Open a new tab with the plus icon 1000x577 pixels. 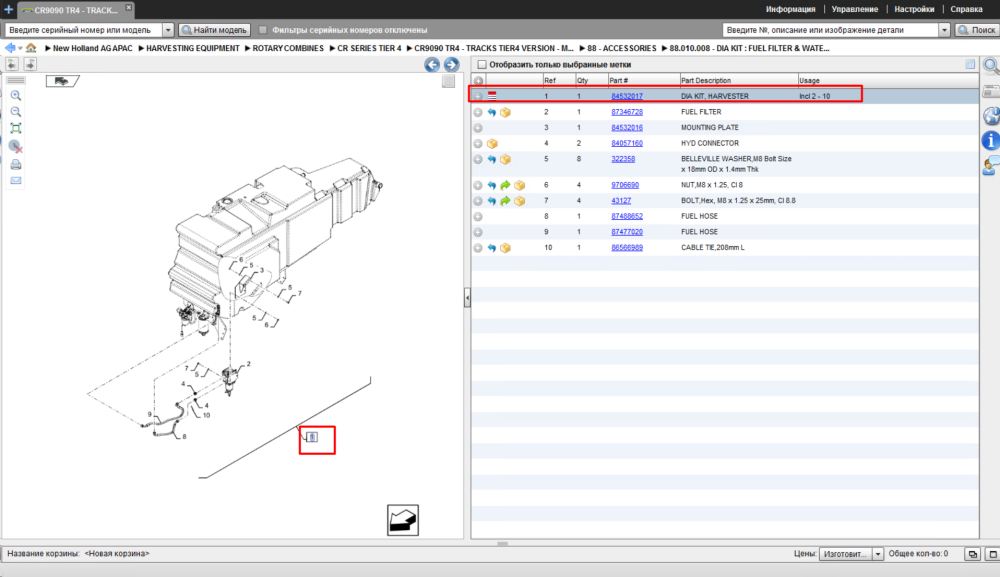(8, 10)
